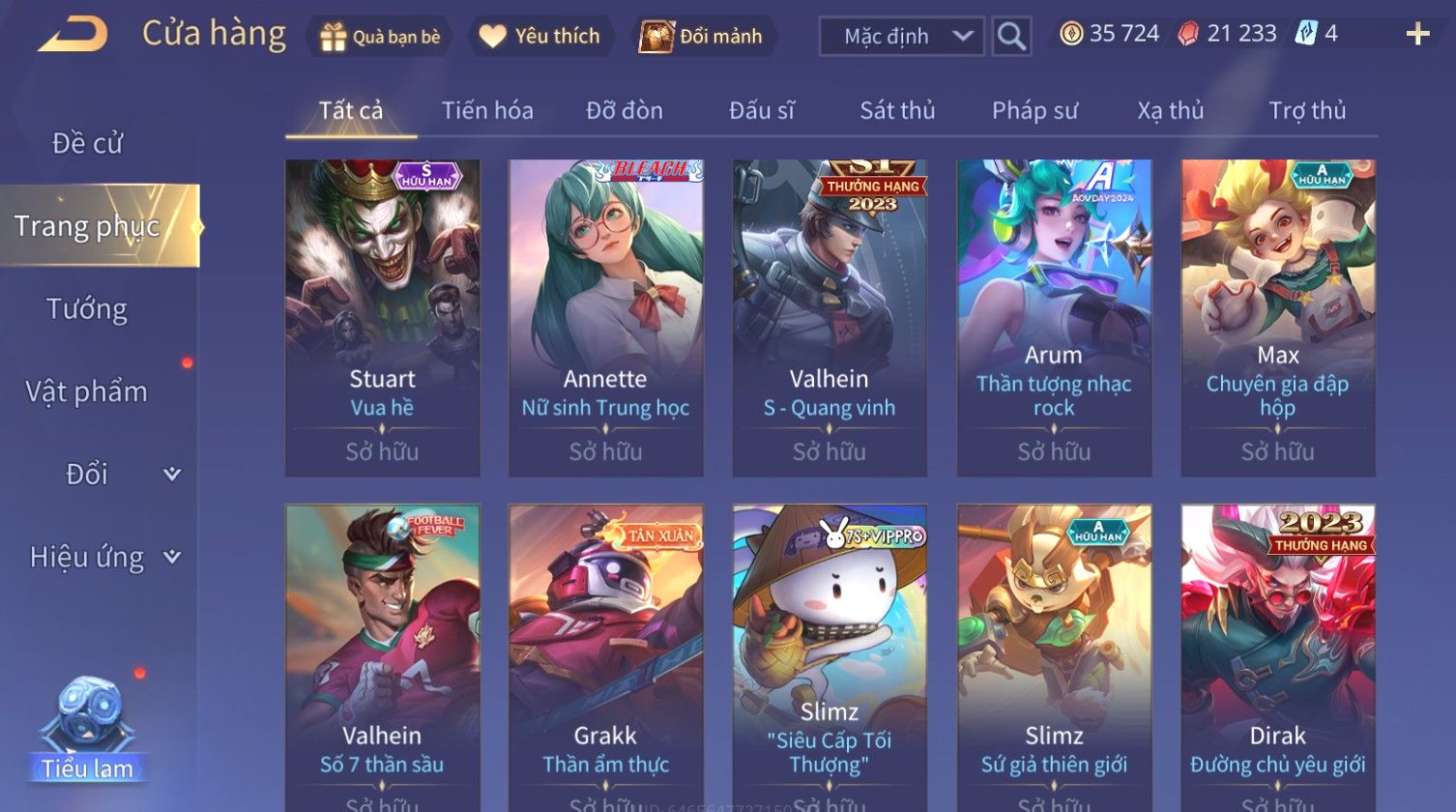Open the search magnifier icon
Image resolution: width=1456 pixels, height=812 pixels.
1011,37
